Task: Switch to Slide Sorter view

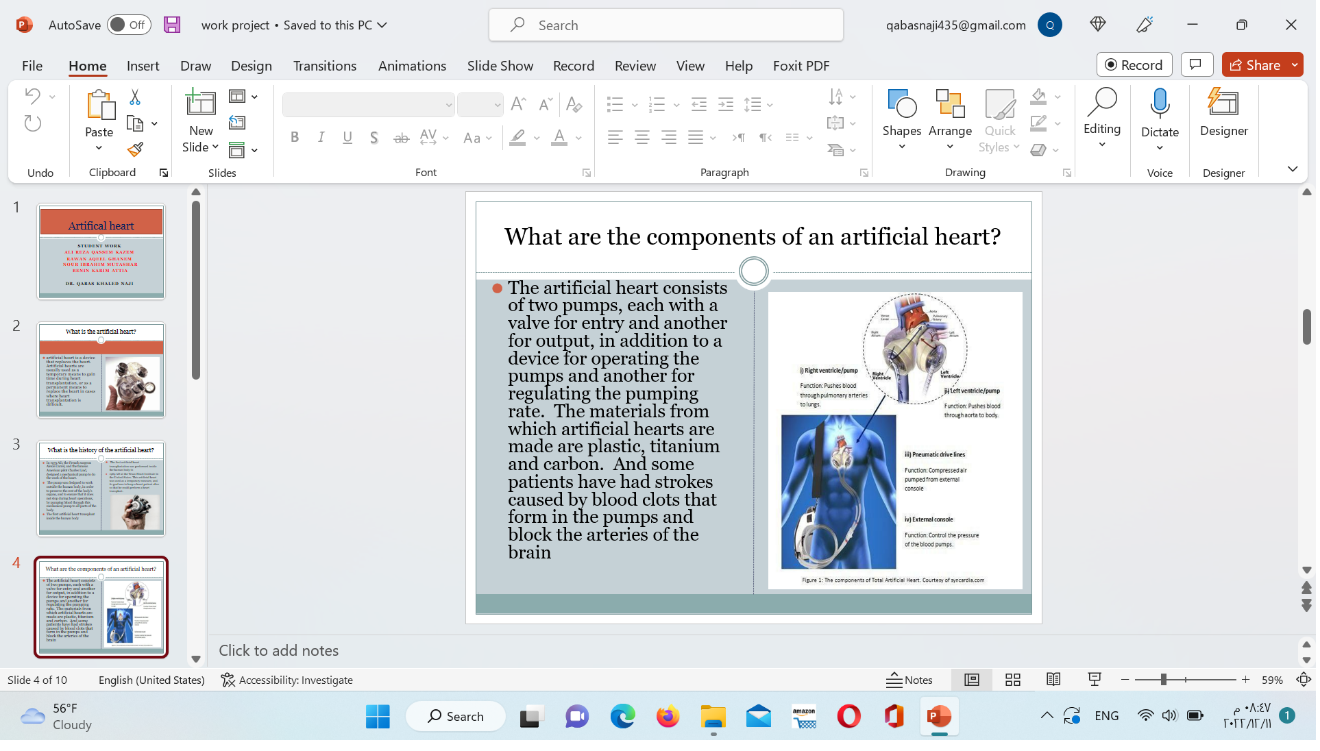Action: coord(1013,680)
